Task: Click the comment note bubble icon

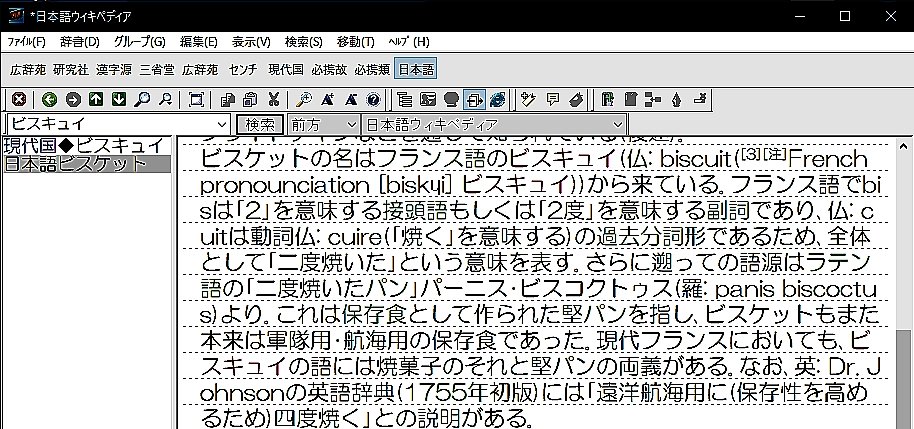Action: click(x=552, y=100)
